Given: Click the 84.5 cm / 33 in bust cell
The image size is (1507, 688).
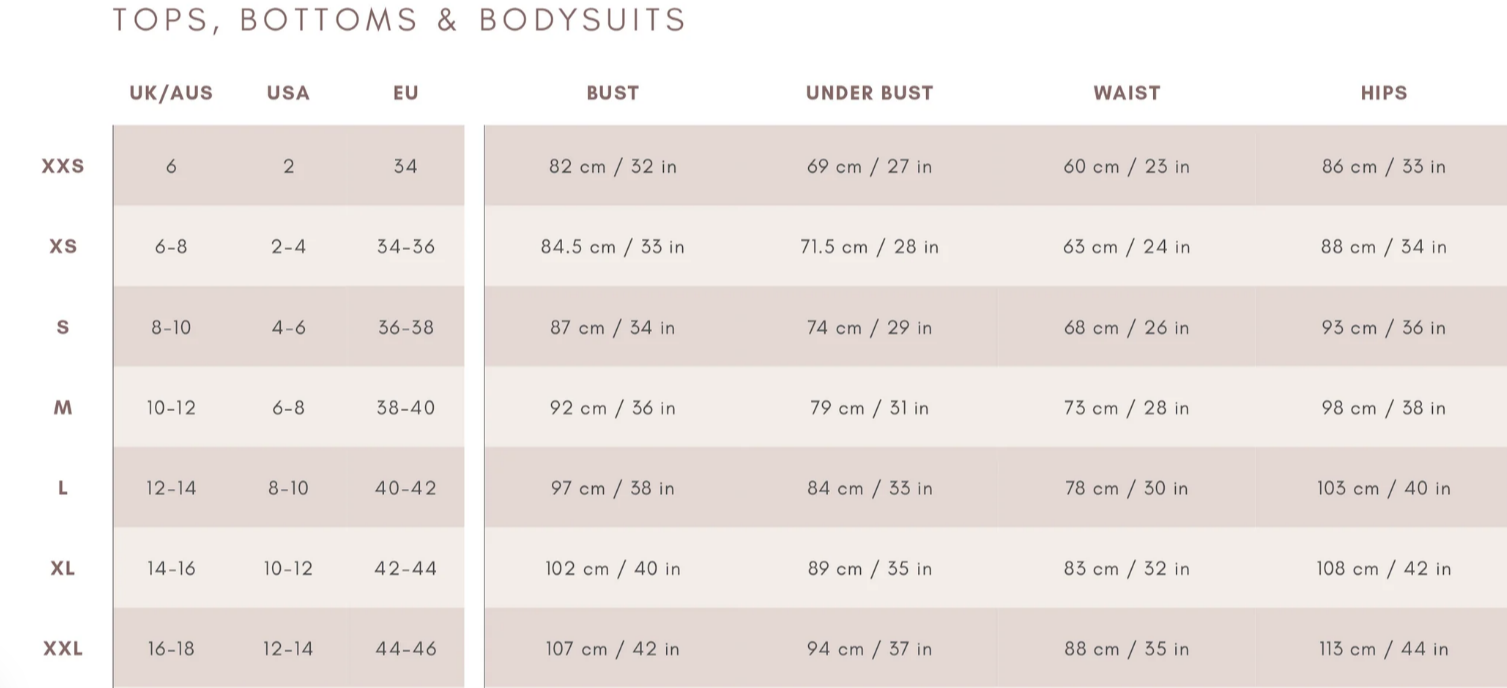Looking at the screenshot, I should [612, 247].
